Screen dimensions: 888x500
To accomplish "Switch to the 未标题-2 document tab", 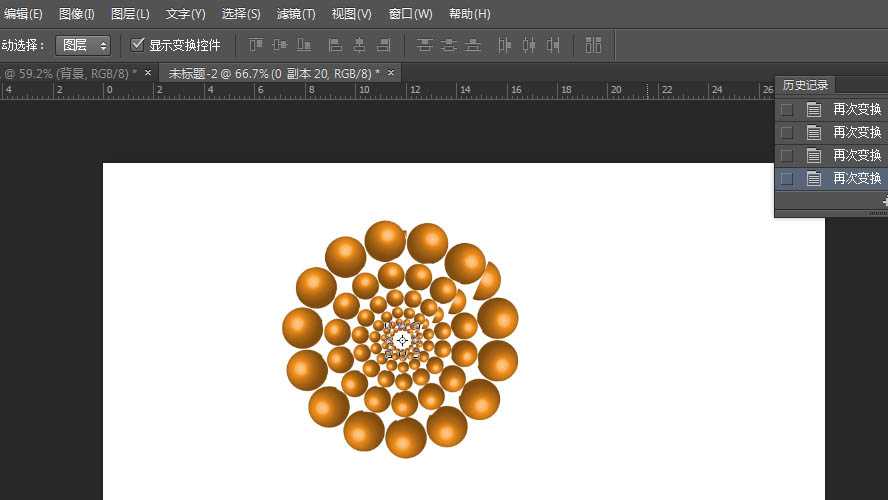I will coord(273,73).
